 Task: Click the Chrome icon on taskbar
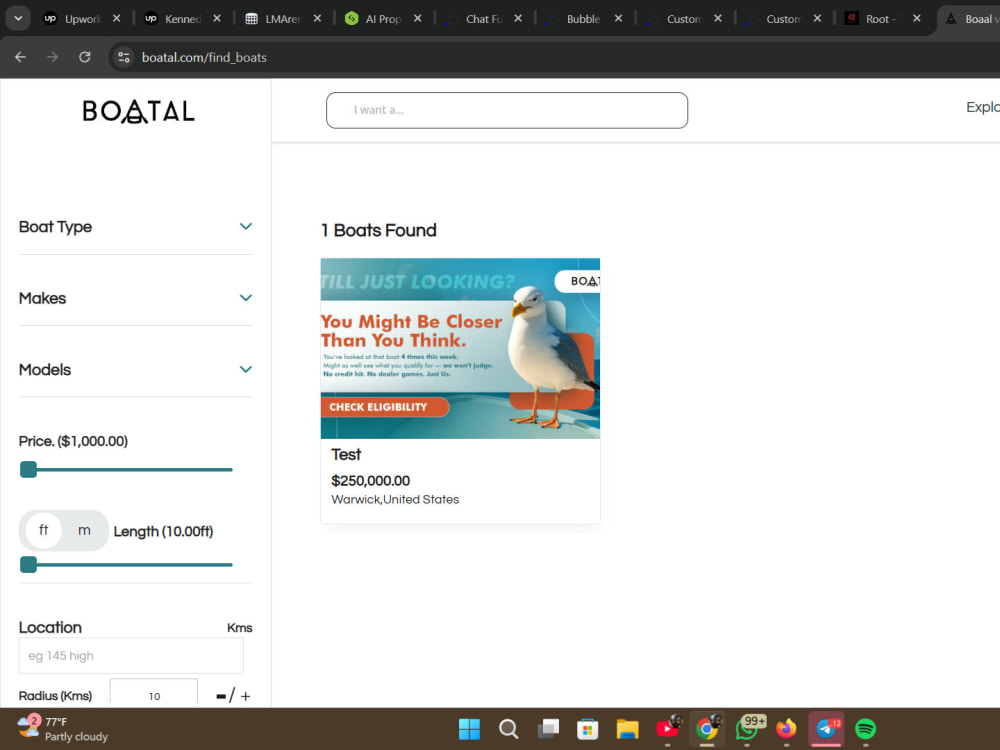coord(707,729)
